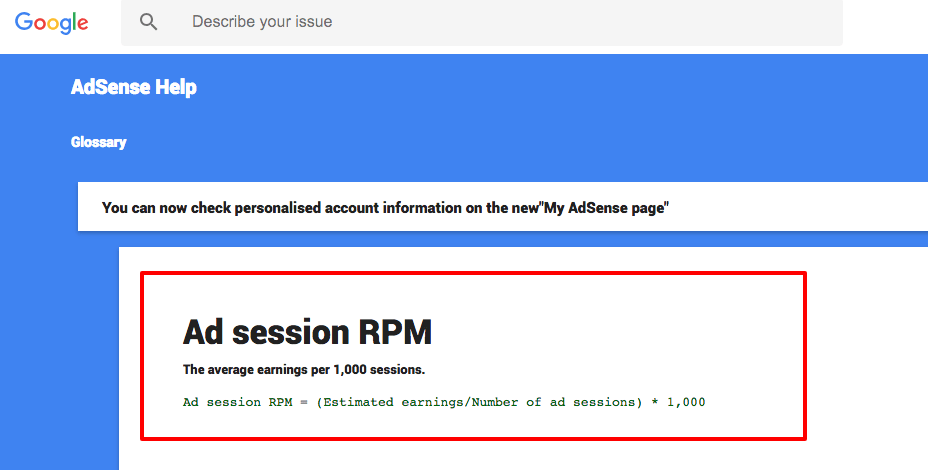Image resolution: width=928 pixels, height=470 pixels.
Task: Click the magnifying glass search icon
Action: point(149,22)
